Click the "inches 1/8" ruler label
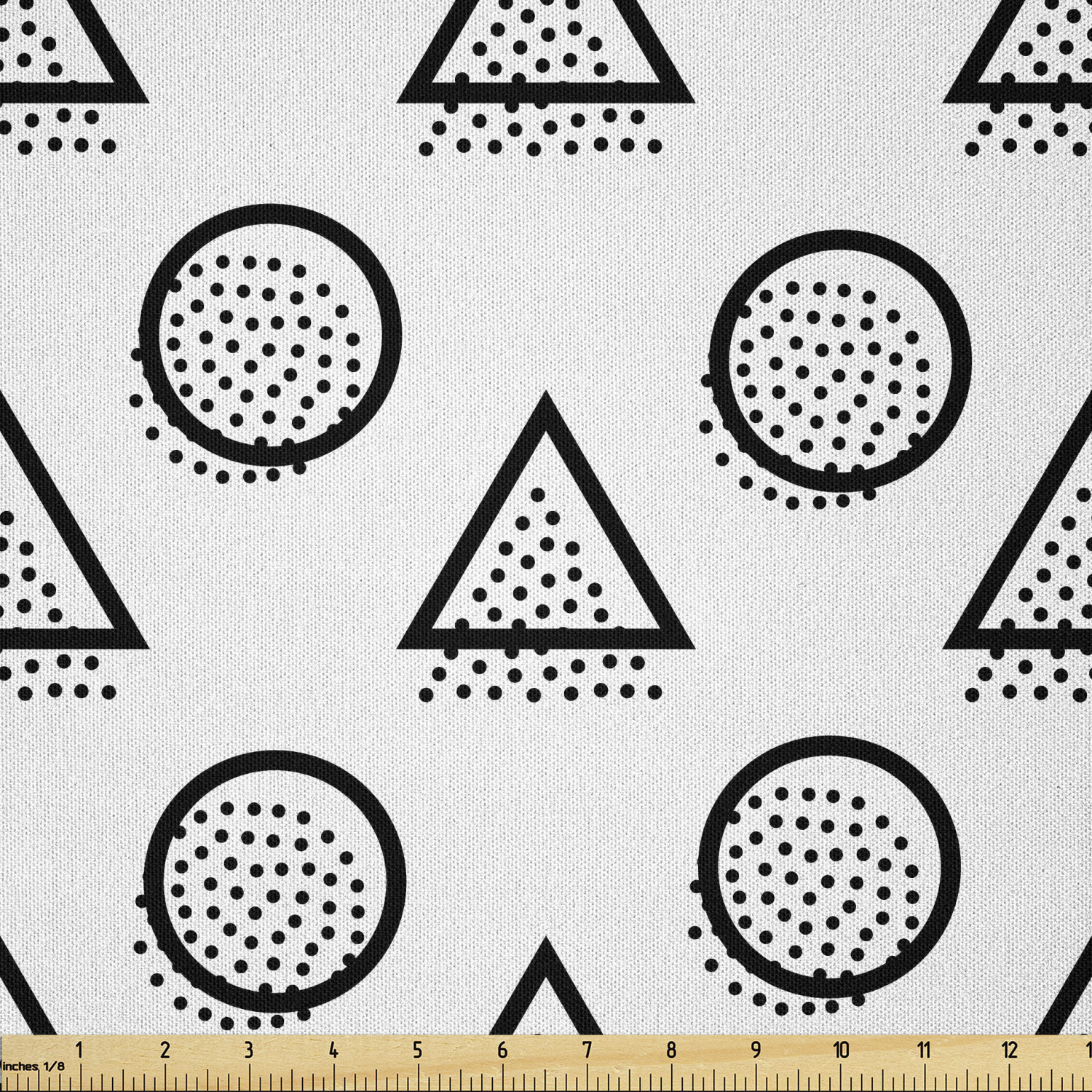The image size is (1092, 1092). tap(33, 1067)
